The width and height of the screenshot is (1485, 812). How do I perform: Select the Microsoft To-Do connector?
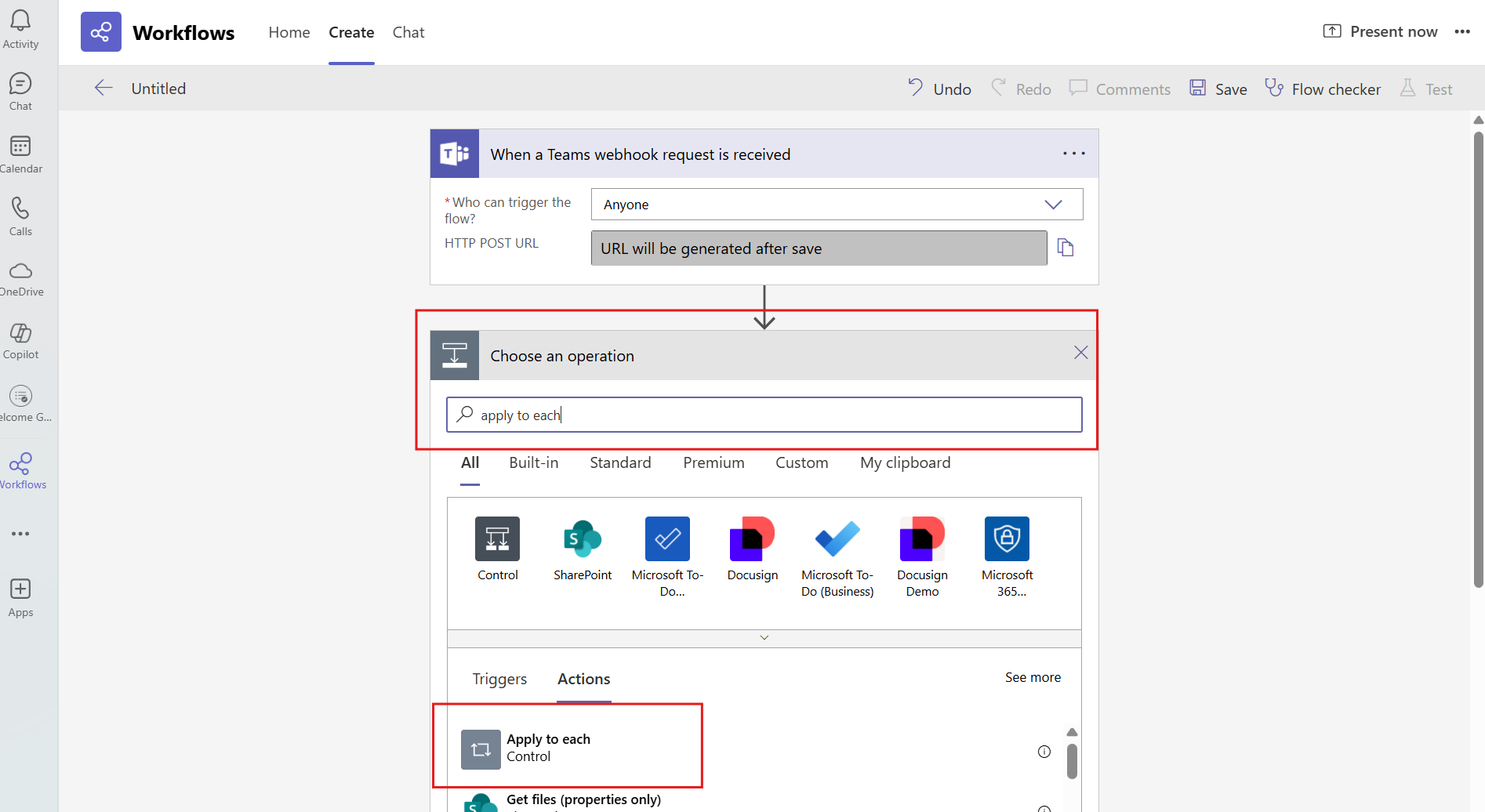pyautogui.click(x=667, y=557)
